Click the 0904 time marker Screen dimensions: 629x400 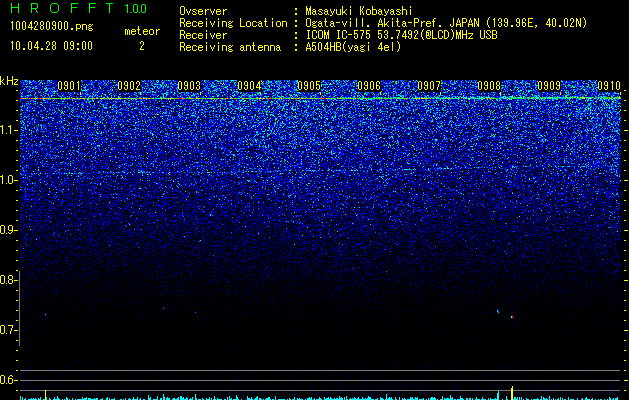click(249, 86)
